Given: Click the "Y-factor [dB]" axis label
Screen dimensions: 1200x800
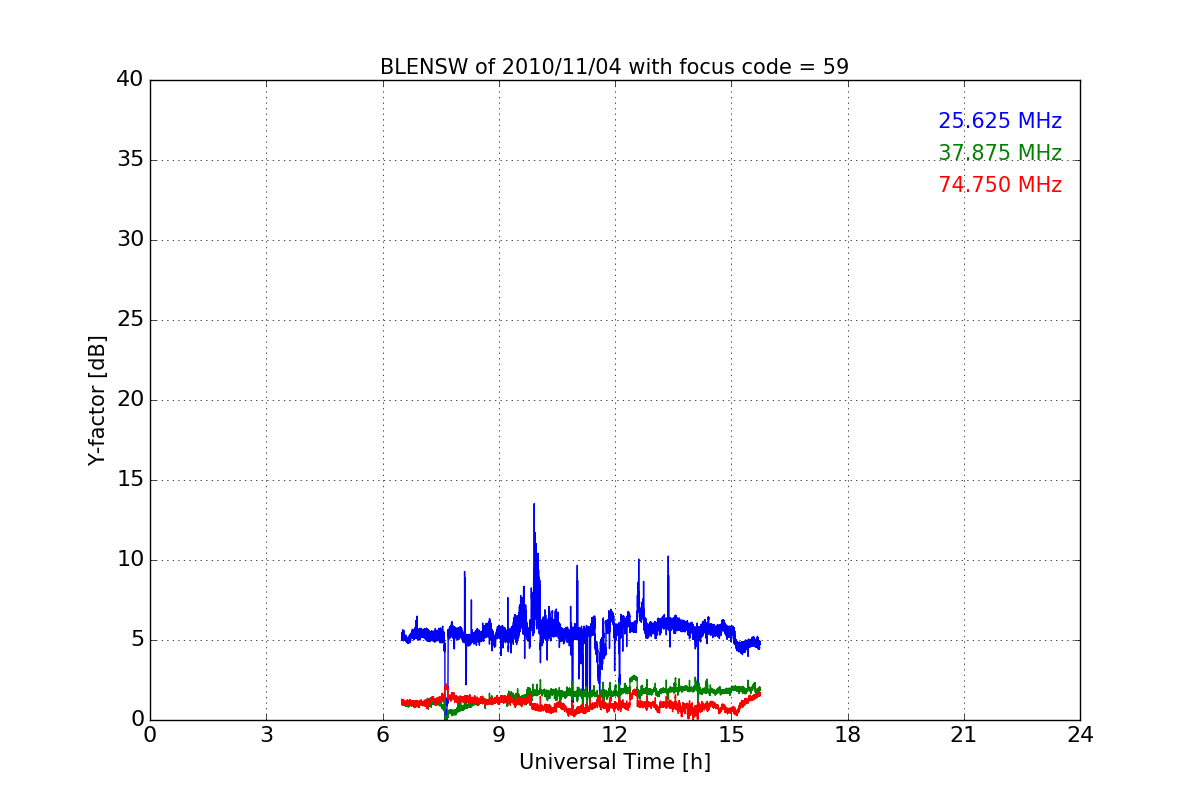Looking at the screenshot, I should 97,400.
